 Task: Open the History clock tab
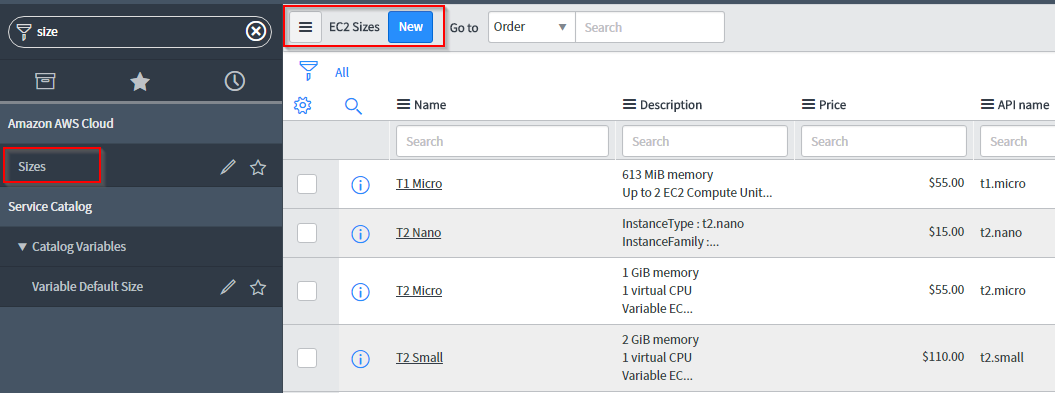[234, 81]
